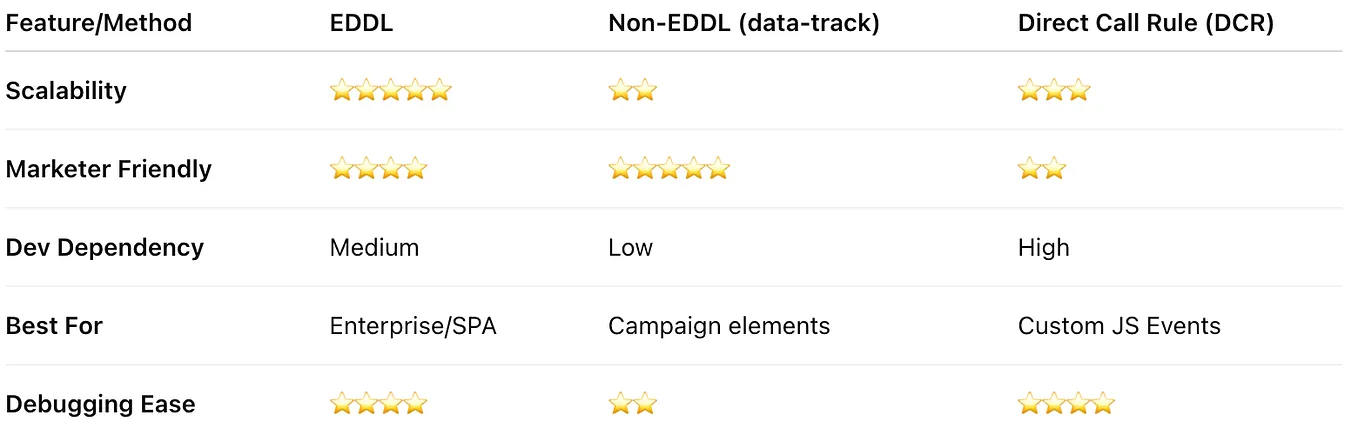Select the Feature/Method column header
This screenshot has height=447, width=1358.
(99, 23)
